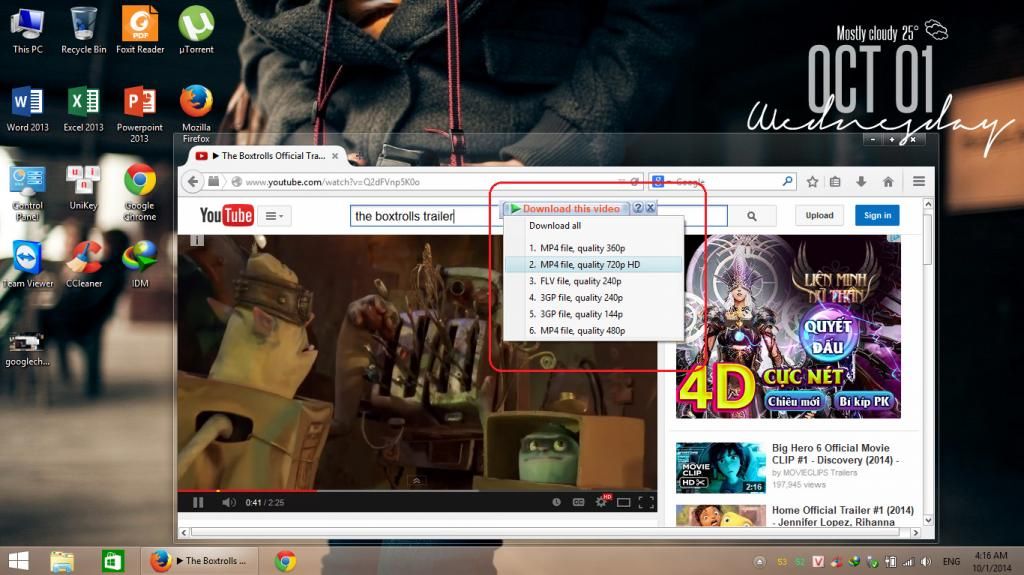
Task: Open help icon on Download this video bar
Action: (638, 208)
